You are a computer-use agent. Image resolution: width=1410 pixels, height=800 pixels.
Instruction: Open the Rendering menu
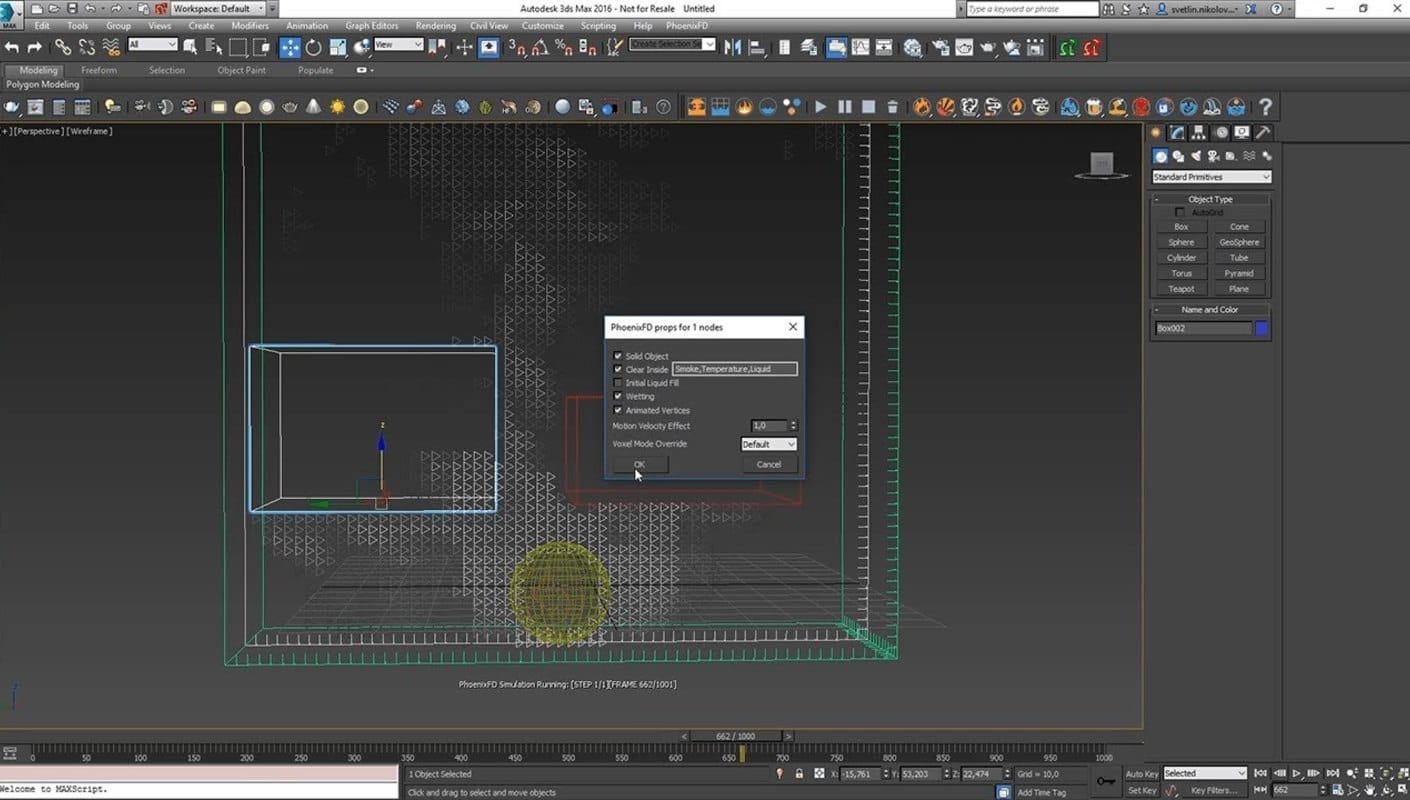(x=435, y=25)
